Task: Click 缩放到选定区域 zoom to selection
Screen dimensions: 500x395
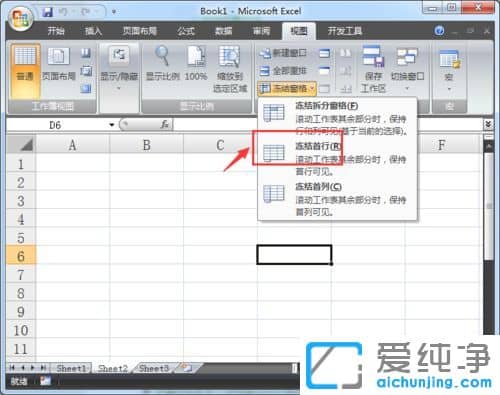Action: click(230, 69)
